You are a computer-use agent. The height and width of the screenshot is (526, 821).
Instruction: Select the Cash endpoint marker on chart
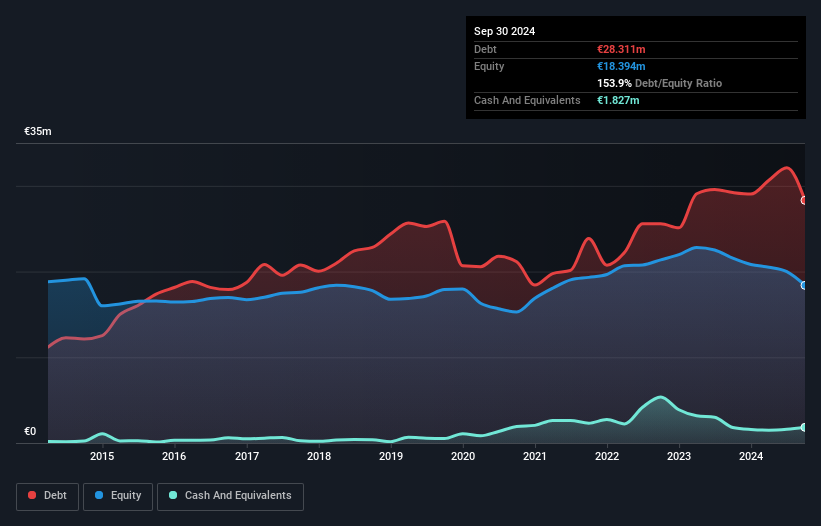(804, 428)
